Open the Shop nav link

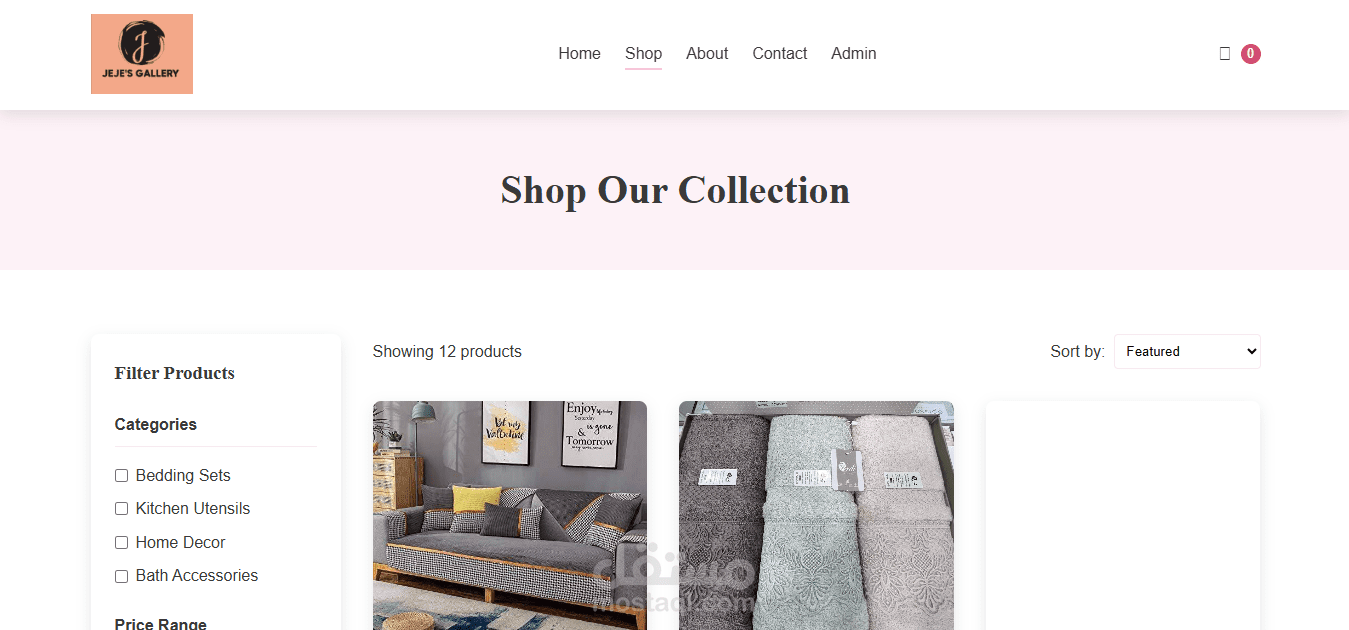pyautogui.click(x=643, y=54)
